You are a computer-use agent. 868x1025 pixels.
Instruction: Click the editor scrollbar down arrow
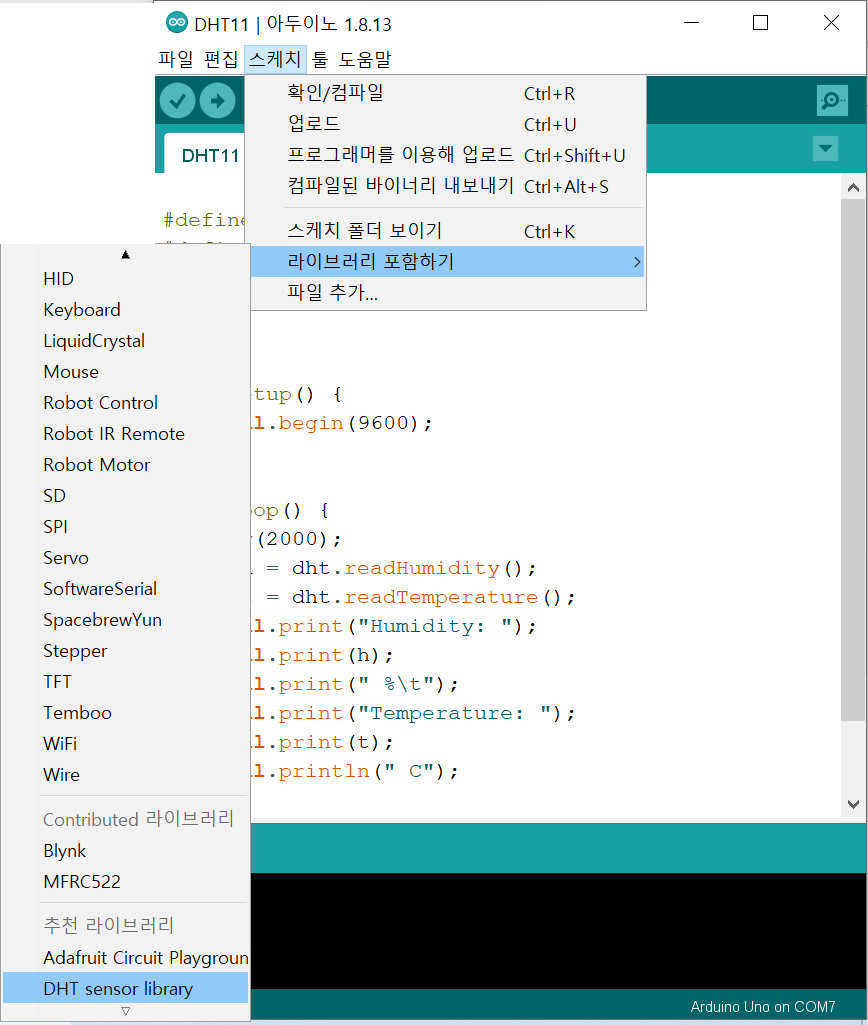[853, 804]
